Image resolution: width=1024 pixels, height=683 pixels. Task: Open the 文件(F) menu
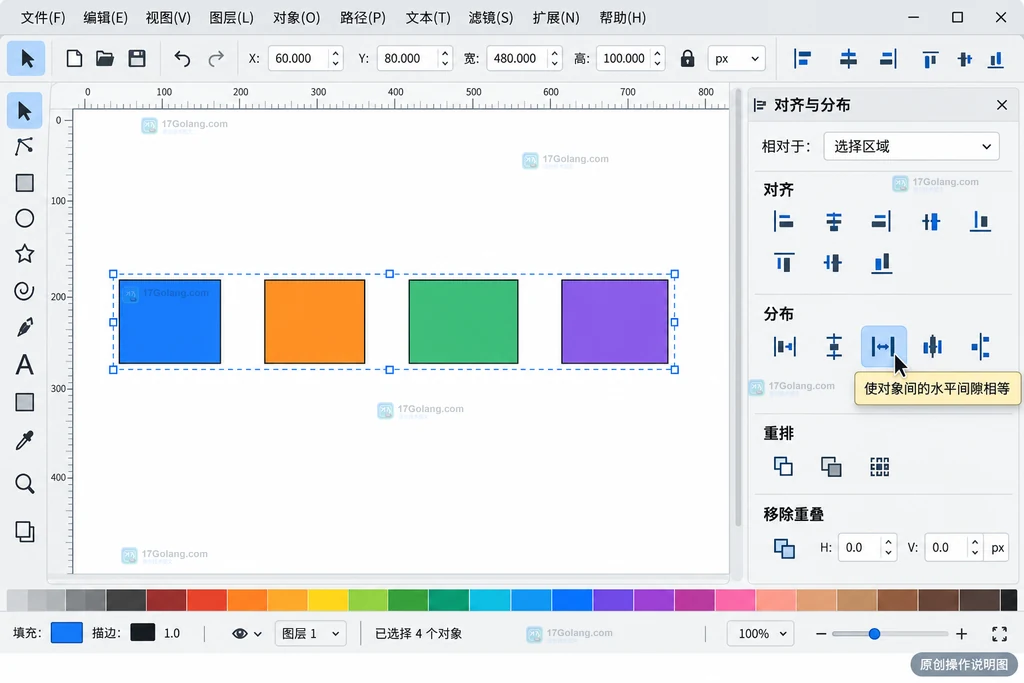pyautogui.click(x=43, y=18)
